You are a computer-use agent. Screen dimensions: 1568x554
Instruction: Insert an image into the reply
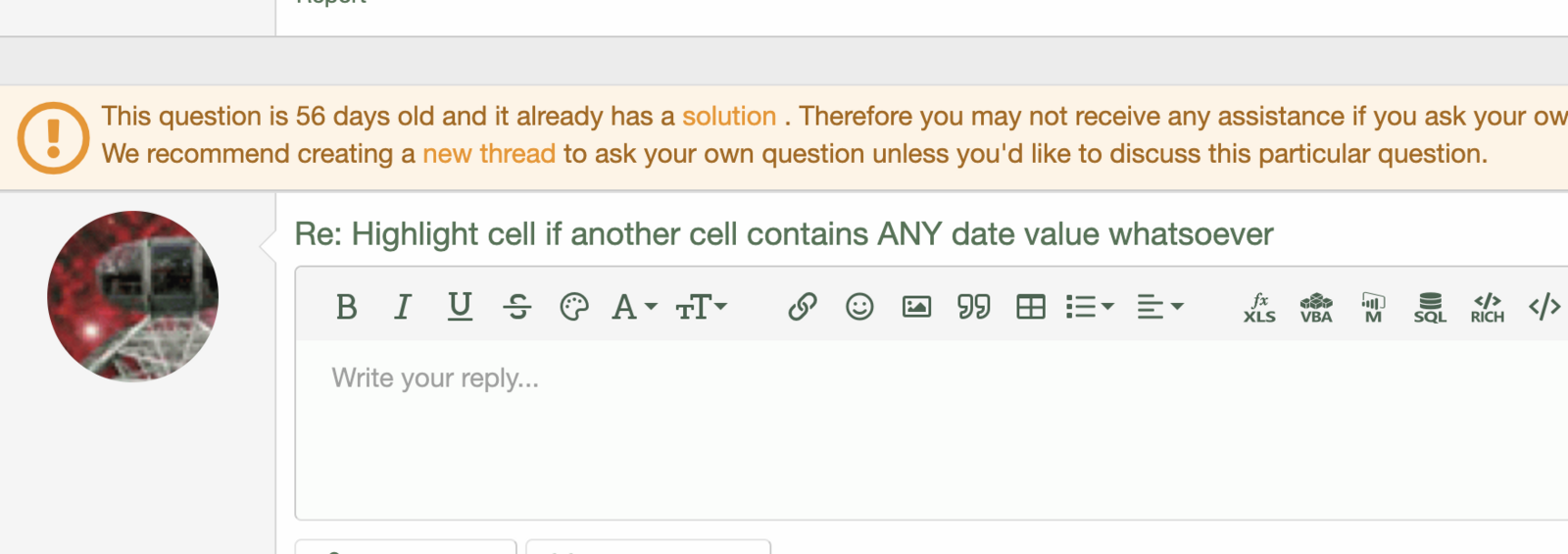(x=916, y=308)
